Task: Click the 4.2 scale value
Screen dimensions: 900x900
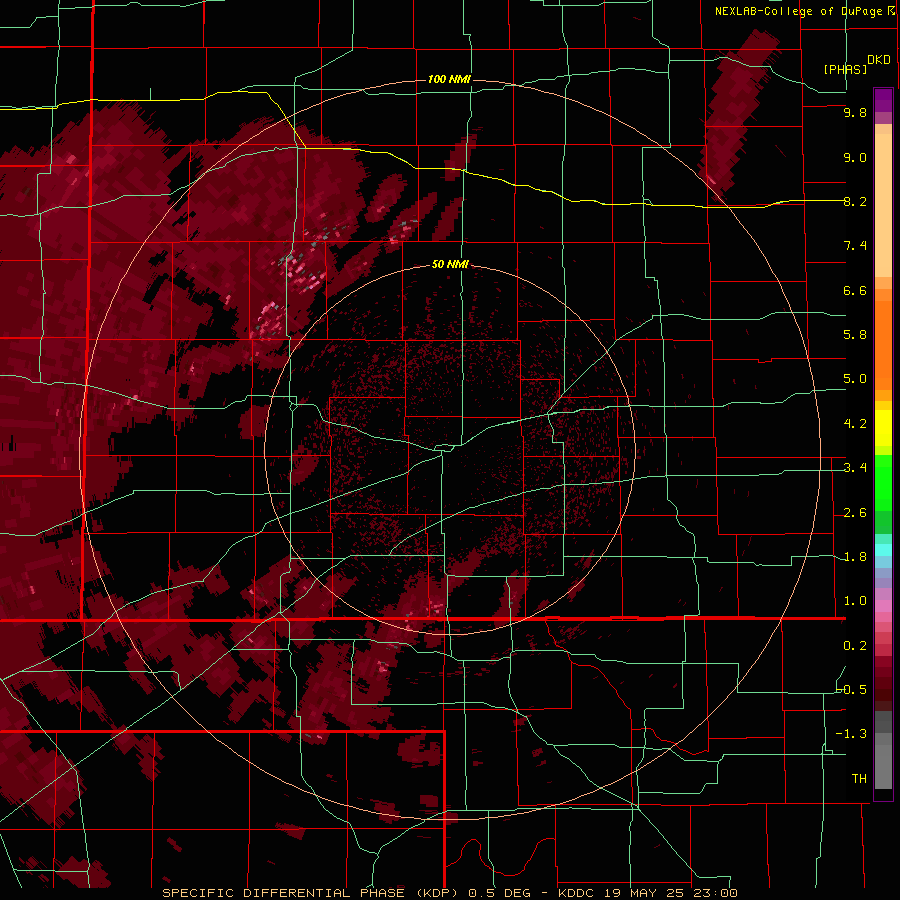Action: pyautogui.click(x=855, y=424)
